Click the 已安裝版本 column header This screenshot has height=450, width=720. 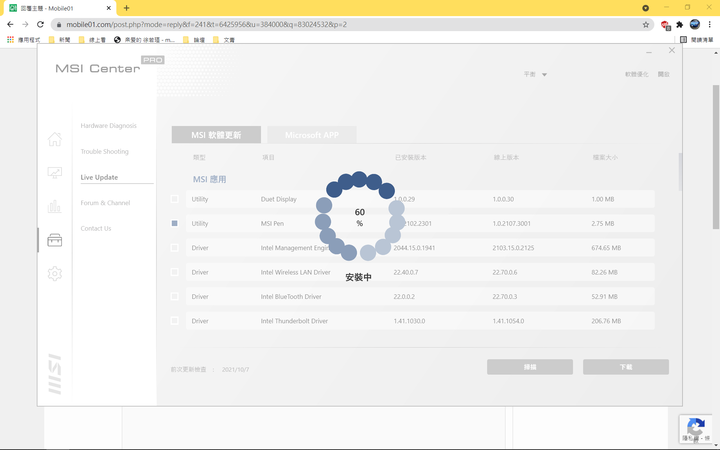click(x=411, y=158)
